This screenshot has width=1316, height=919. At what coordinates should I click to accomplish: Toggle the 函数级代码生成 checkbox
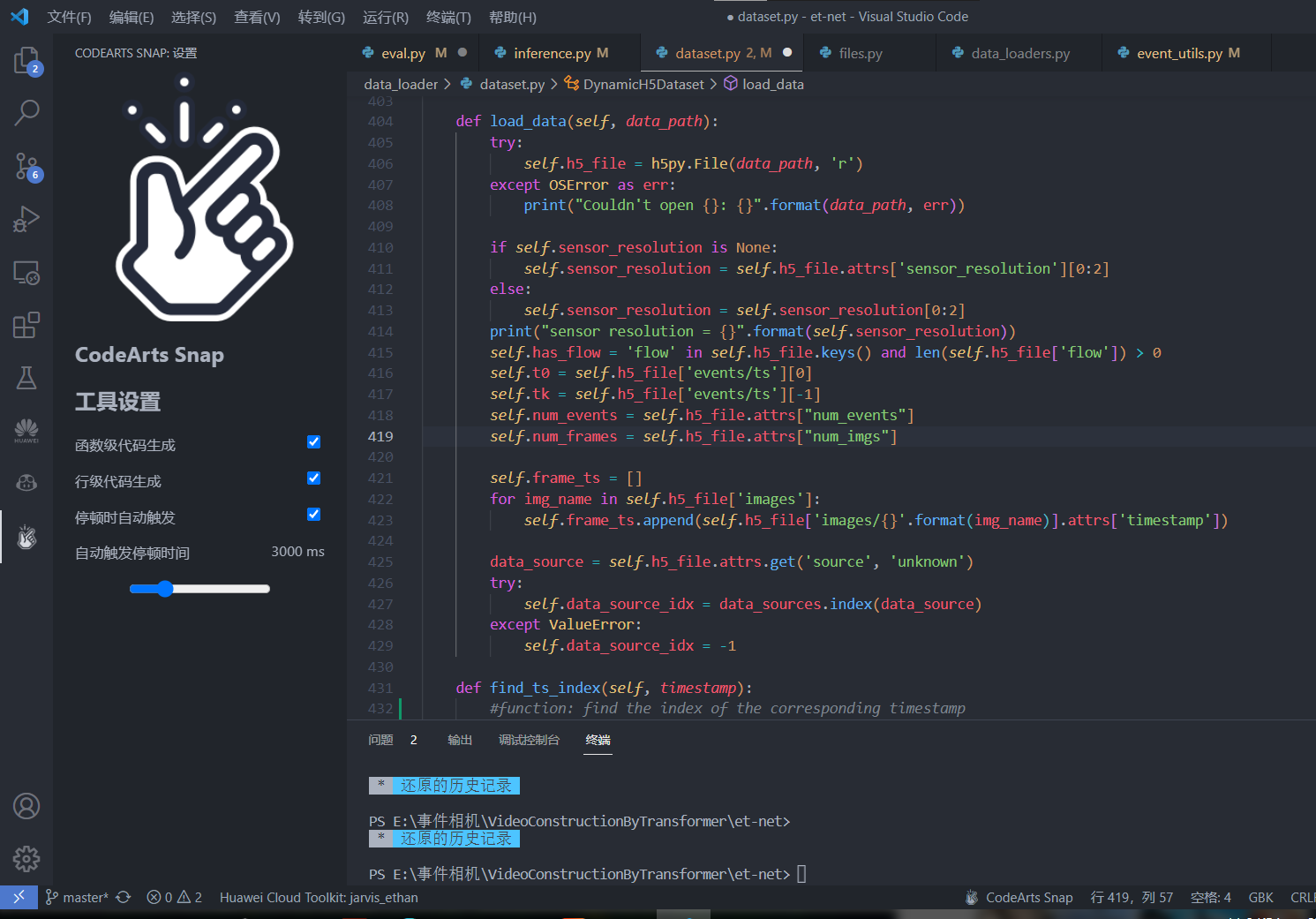point(313,442)
